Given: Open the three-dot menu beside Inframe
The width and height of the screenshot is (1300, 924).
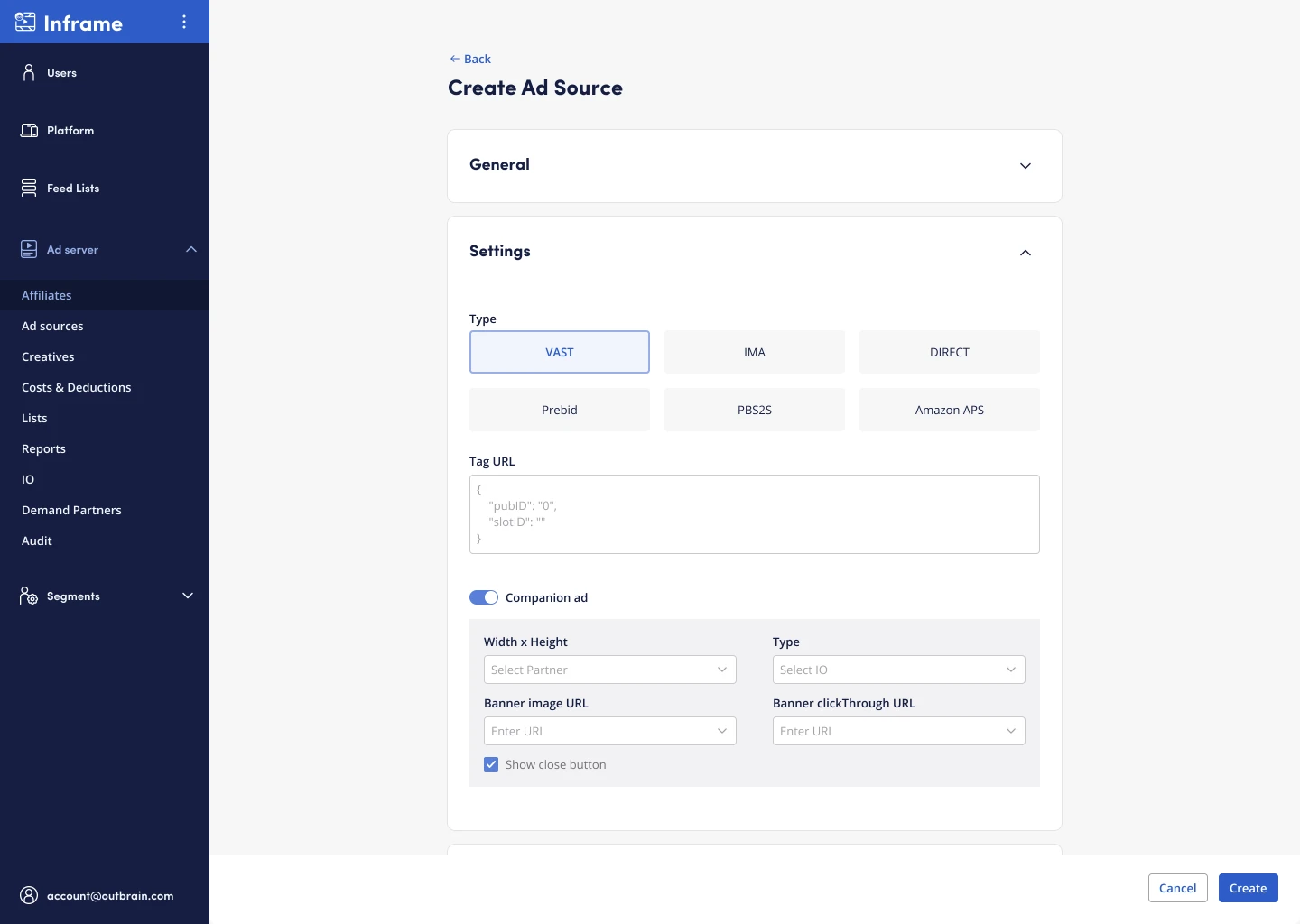Looking at the screenshot, I should (184, 22).
